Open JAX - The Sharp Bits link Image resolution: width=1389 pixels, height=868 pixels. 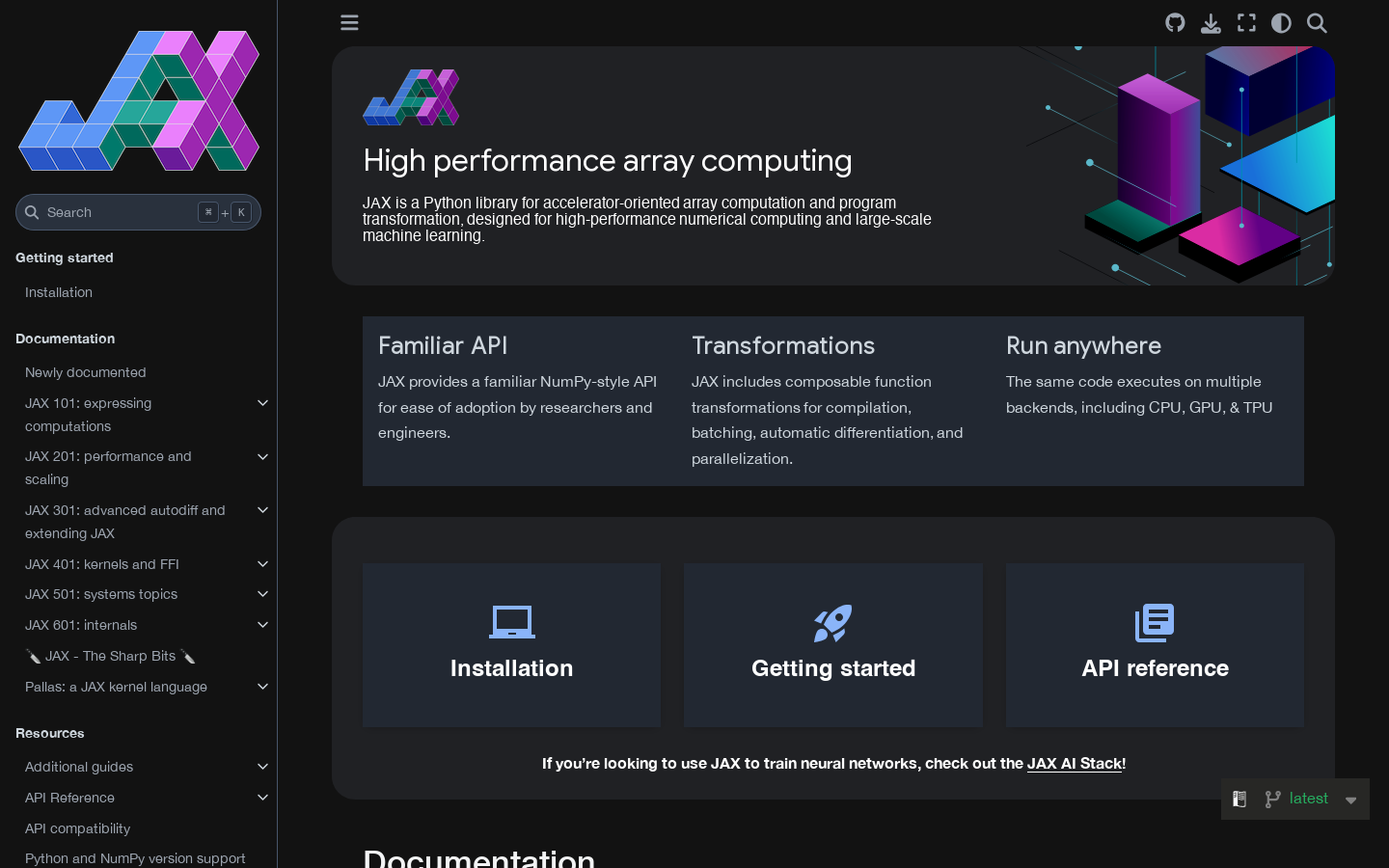[111, 656]
